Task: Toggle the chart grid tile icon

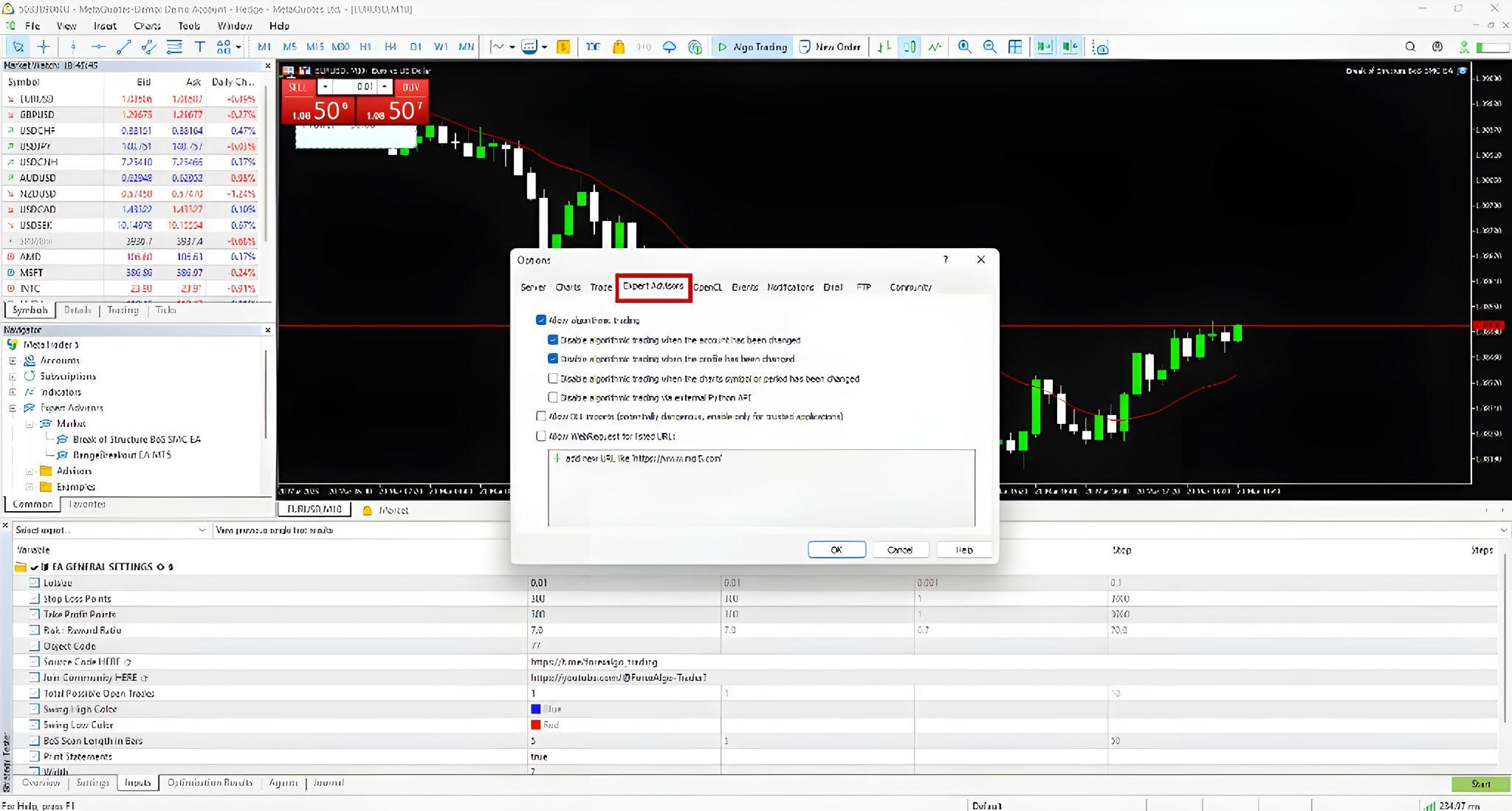Action: (1015, 47)
